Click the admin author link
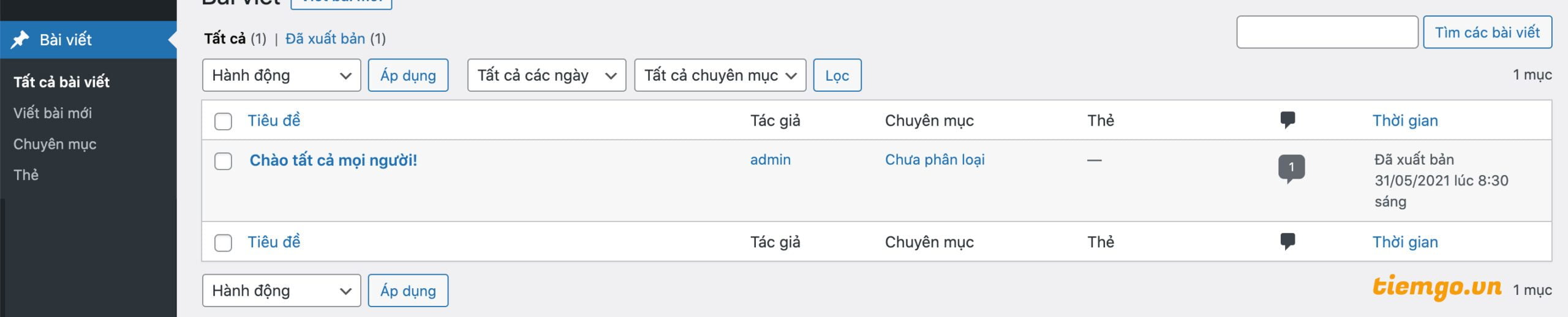 point(770,160)
